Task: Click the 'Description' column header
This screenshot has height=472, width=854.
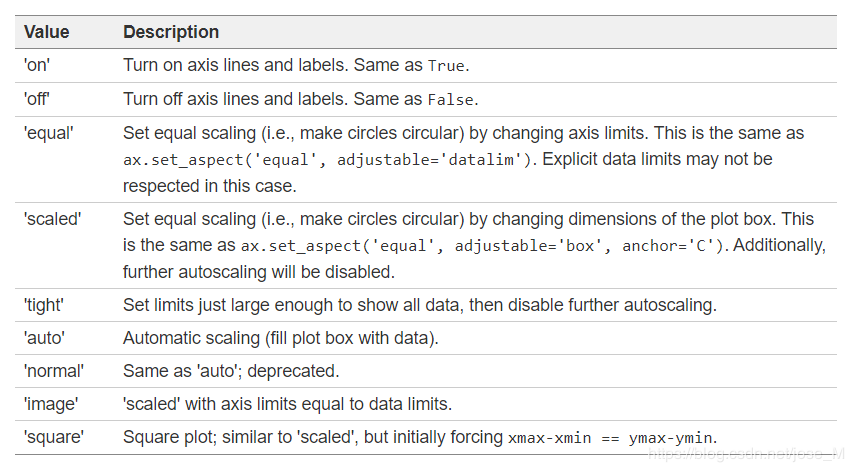Action: [x=171, y=32]
